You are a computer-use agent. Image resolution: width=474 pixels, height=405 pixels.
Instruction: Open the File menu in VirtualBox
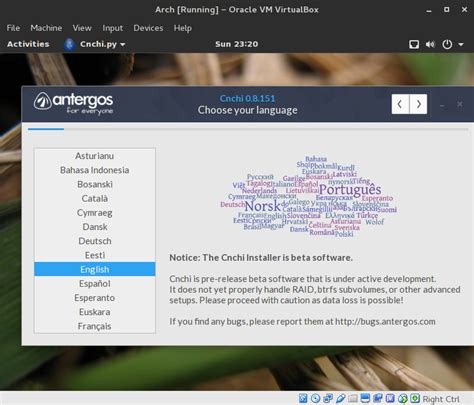coord(13,28)
